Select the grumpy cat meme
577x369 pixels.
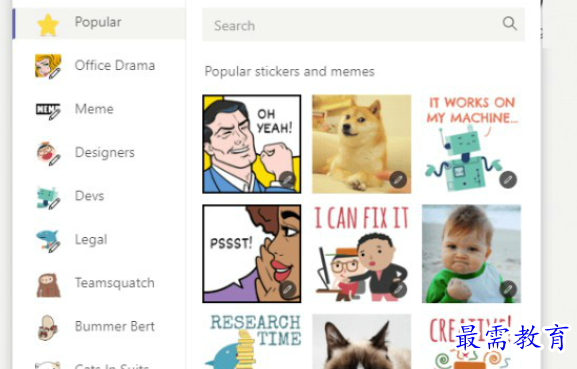361,341
